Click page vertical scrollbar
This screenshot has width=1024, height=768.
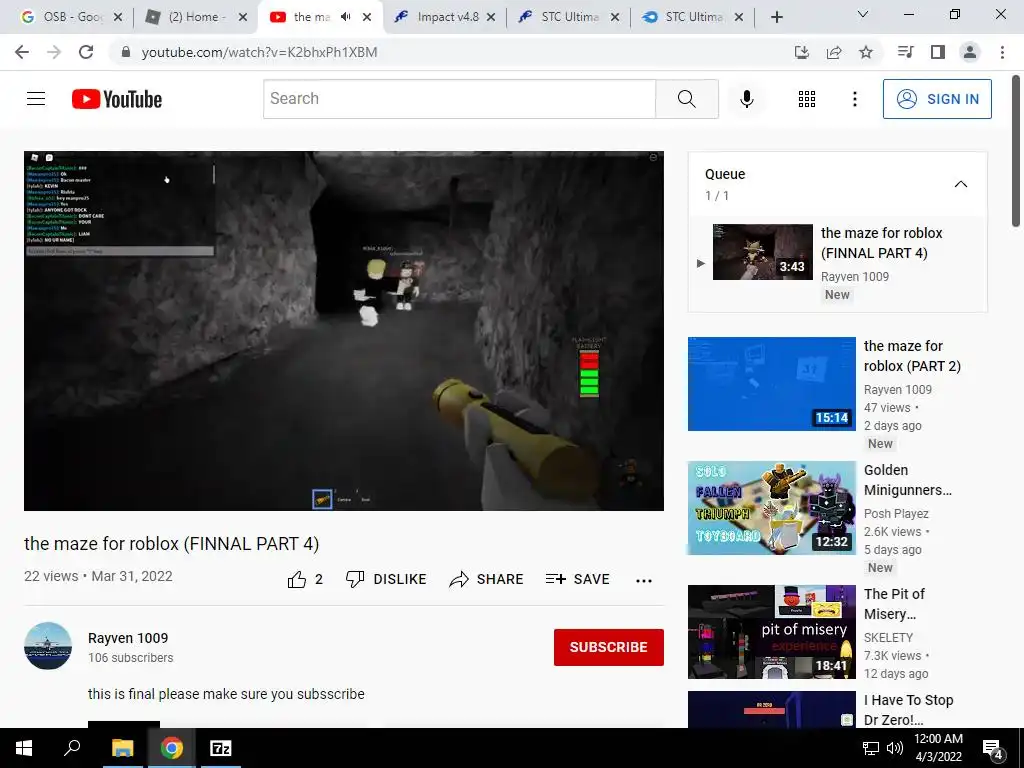[x=1016, y=152]
